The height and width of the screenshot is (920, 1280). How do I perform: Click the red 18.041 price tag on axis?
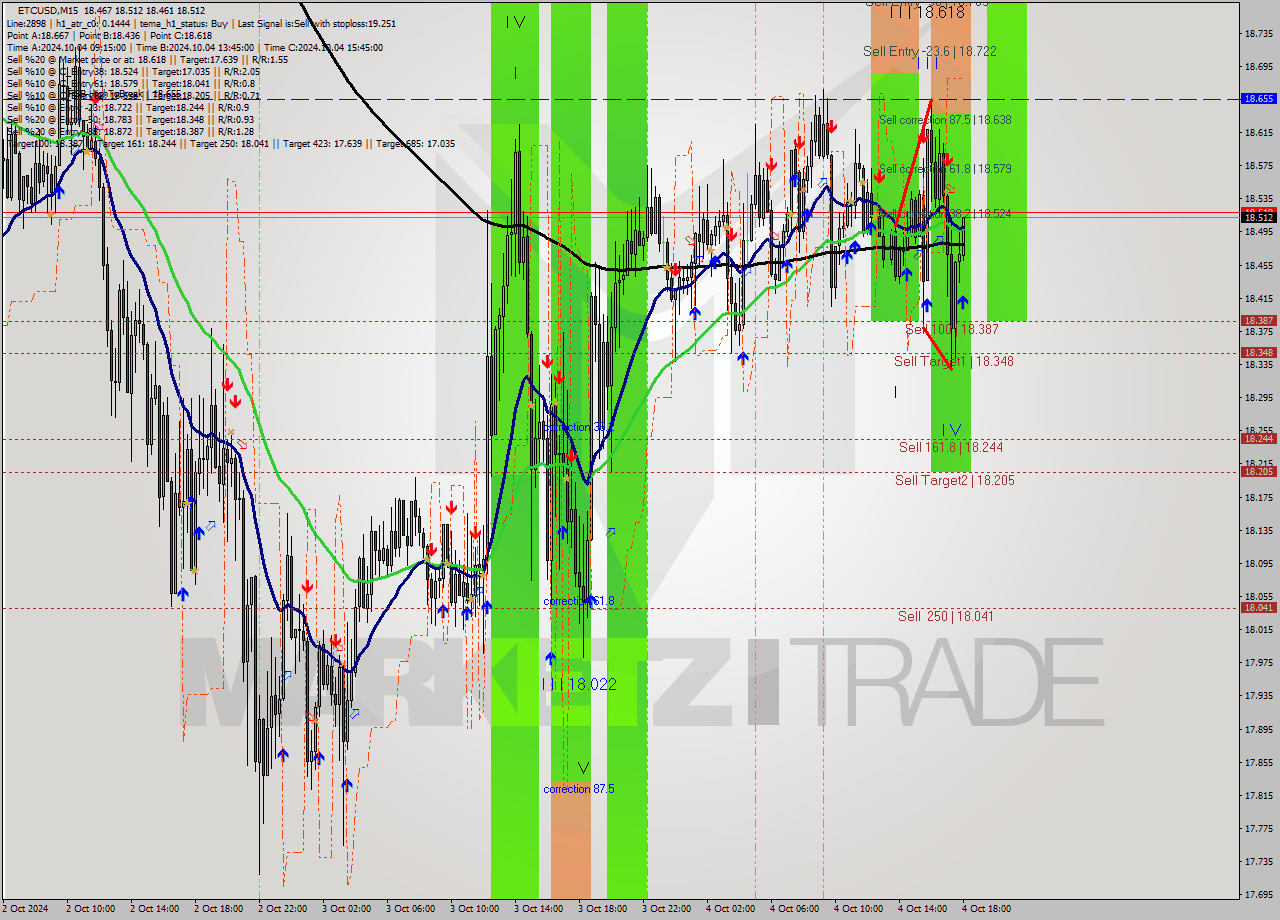pos(1257,608)
